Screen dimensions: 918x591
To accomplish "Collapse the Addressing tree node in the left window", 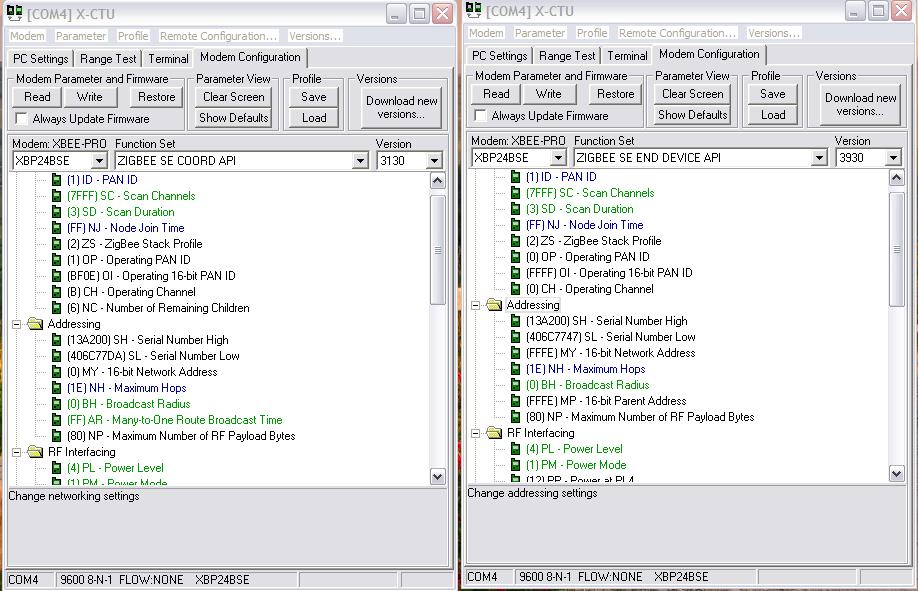I will pos(17,324).
